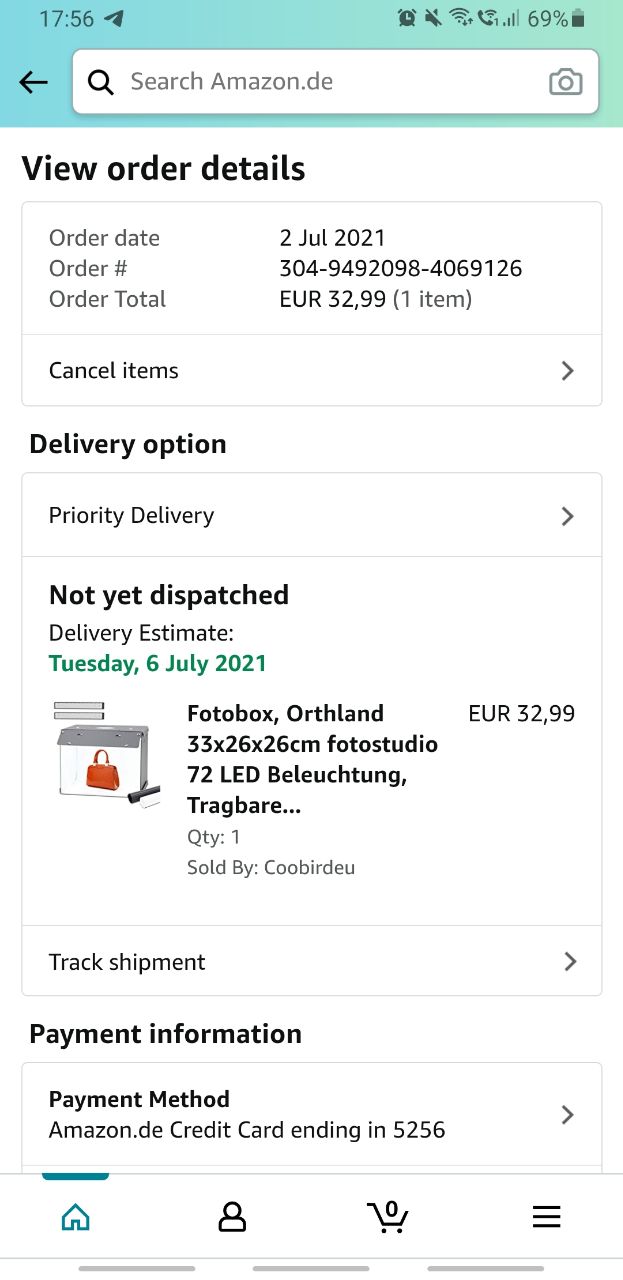Image resolution: width=623 pixels, height=1280 pixels.
Task: Open the Fotobox product thumbnail
Action: pyautogui.click(x=107, y=753)
